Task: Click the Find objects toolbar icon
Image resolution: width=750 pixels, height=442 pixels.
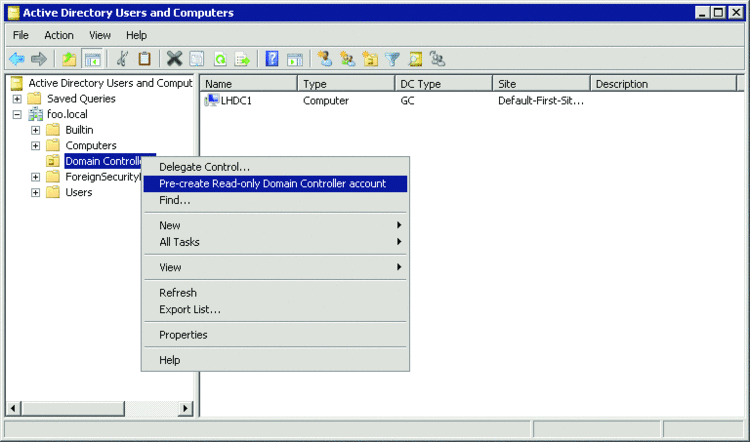Action: (415, 59)
